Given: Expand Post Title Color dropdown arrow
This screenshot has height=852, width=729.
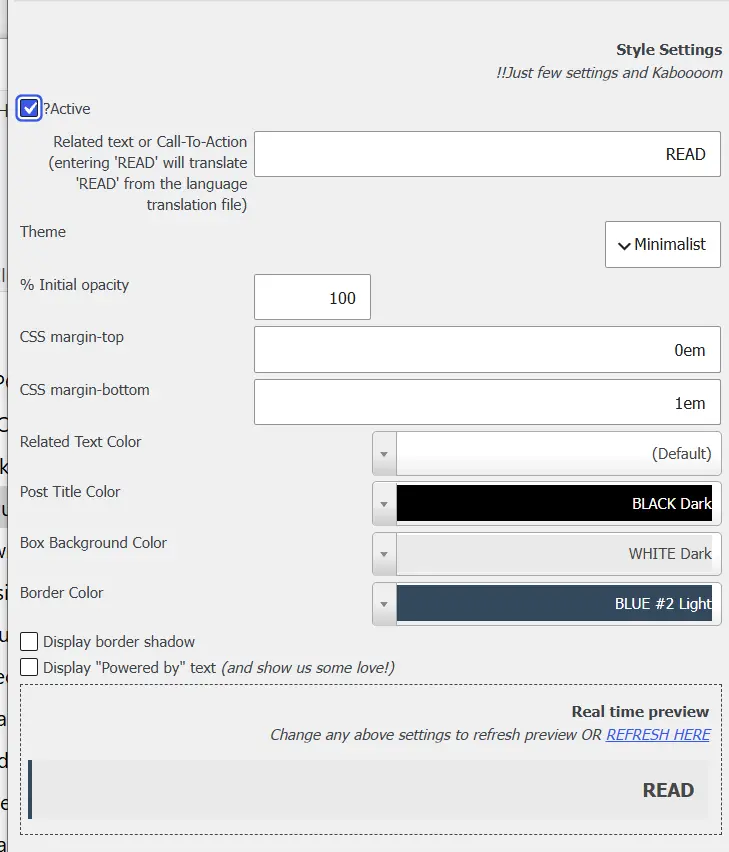Looking at the screenshot, I should 384,504.
